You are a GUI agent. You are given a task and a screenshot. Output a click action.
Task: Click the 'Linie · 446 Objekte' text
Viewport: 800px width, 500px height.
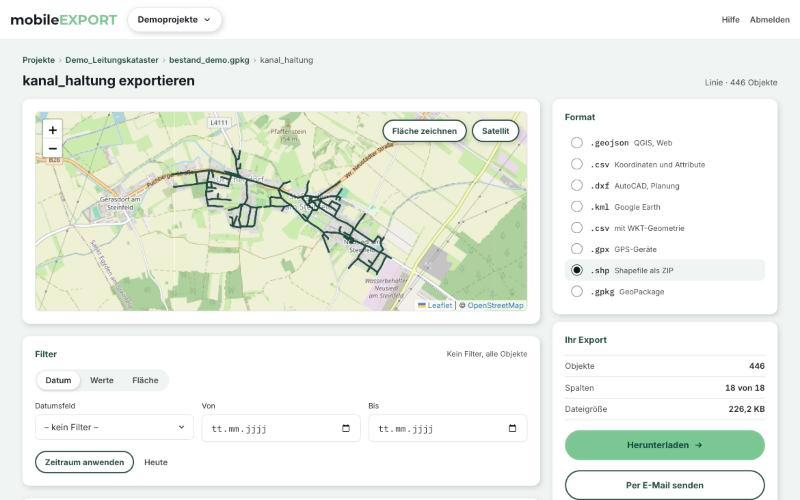pyautogui.click(x=741, y=83)
